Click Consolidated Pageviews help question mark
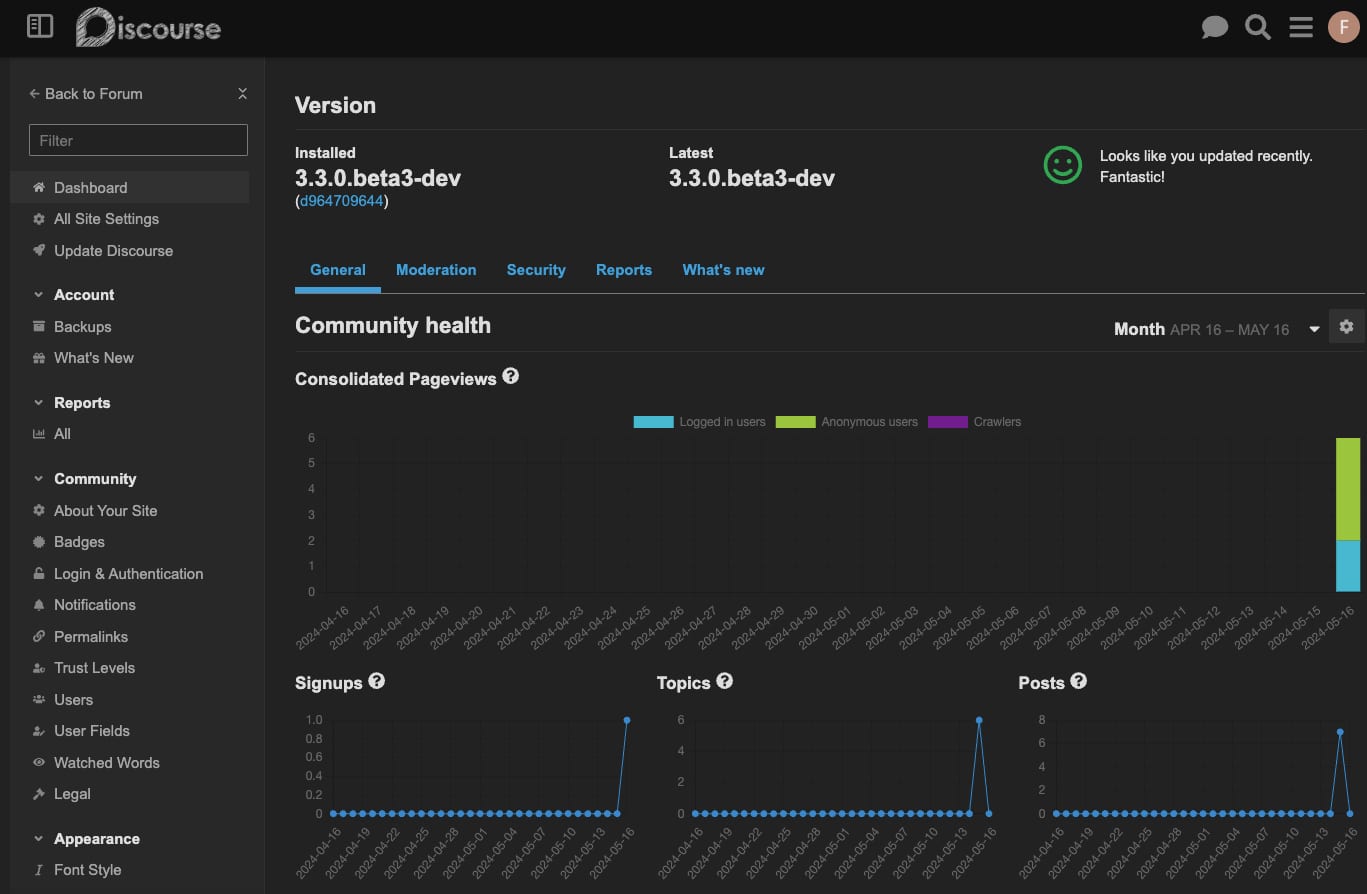The image size is (1367, 894). click(x=511, y=377)
